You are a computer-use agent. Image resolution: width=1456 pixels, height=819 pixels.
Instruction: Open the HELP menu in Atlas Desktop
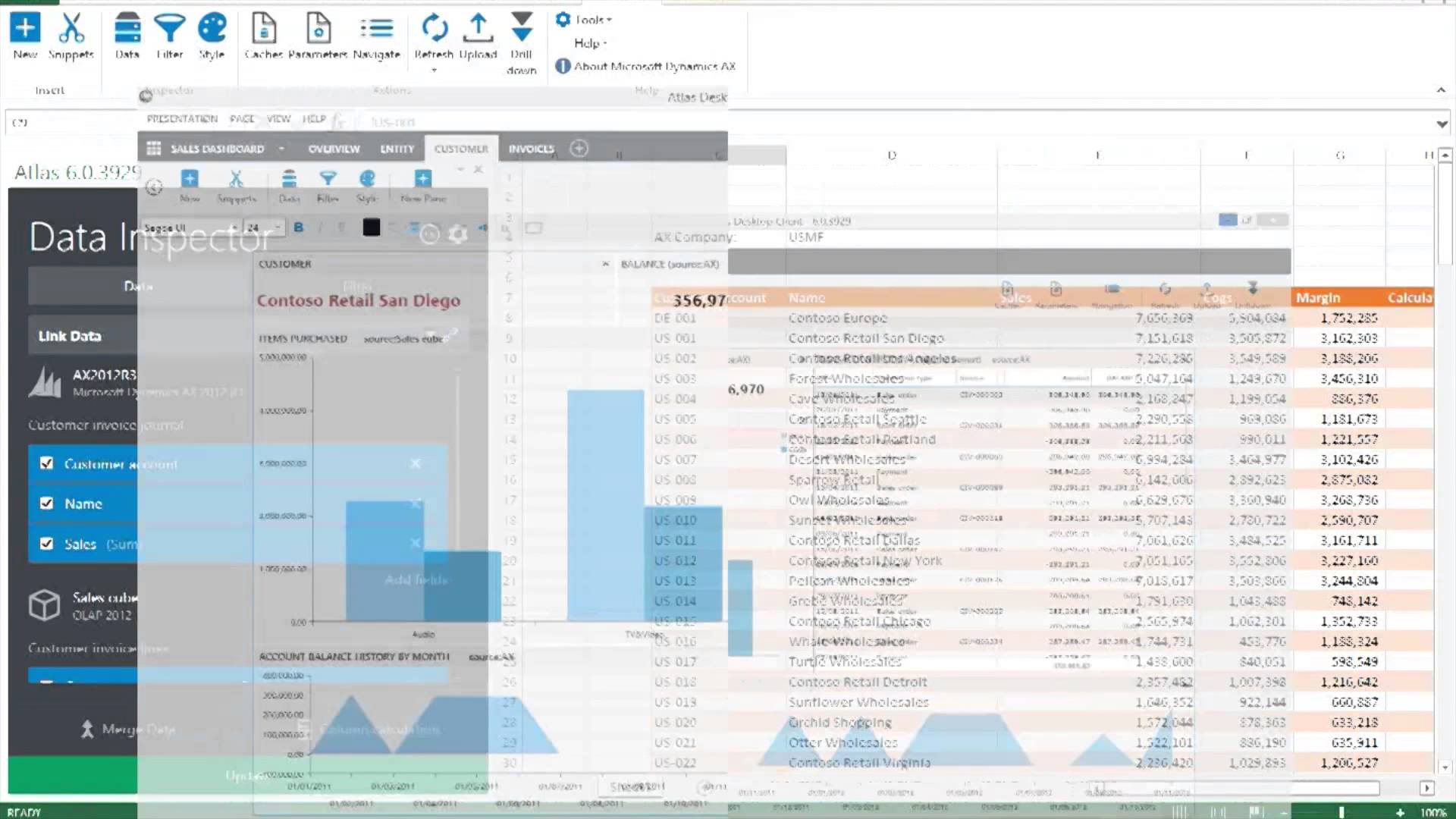coord(314,119)
